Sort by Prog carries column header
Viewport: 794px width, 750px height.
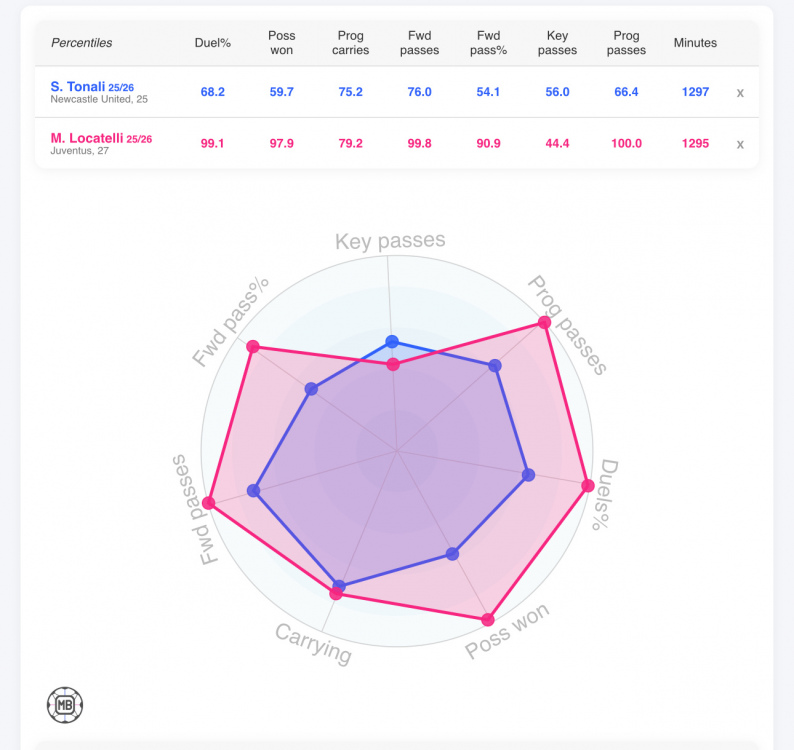tap(350, 43)
